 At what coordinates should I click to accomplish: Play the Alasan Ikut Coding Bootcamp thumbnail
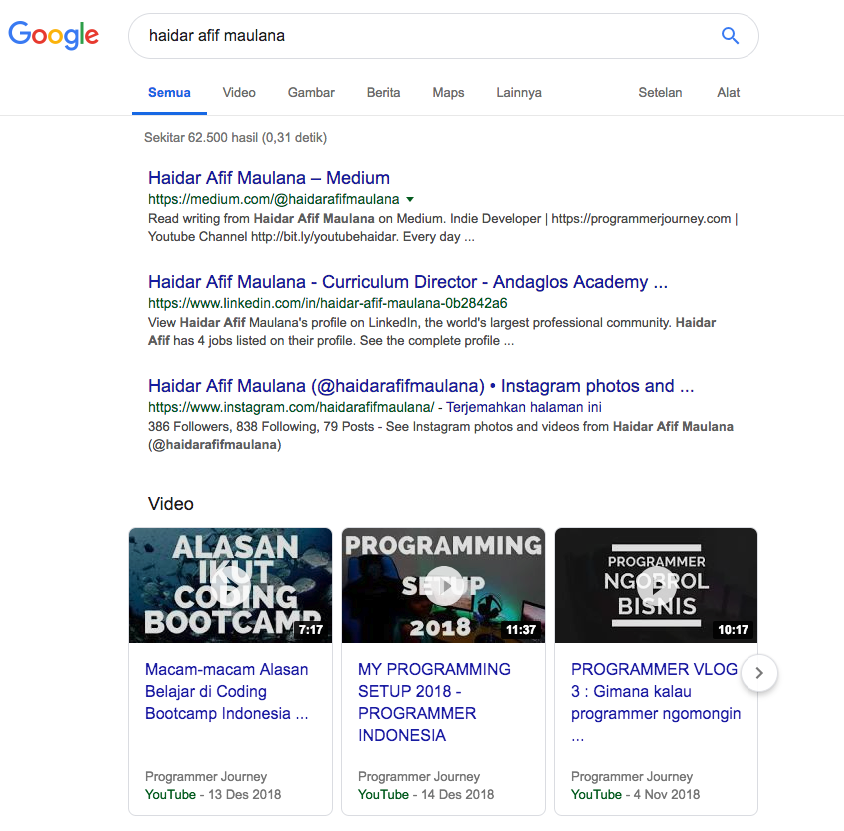[x=230, y=585]
